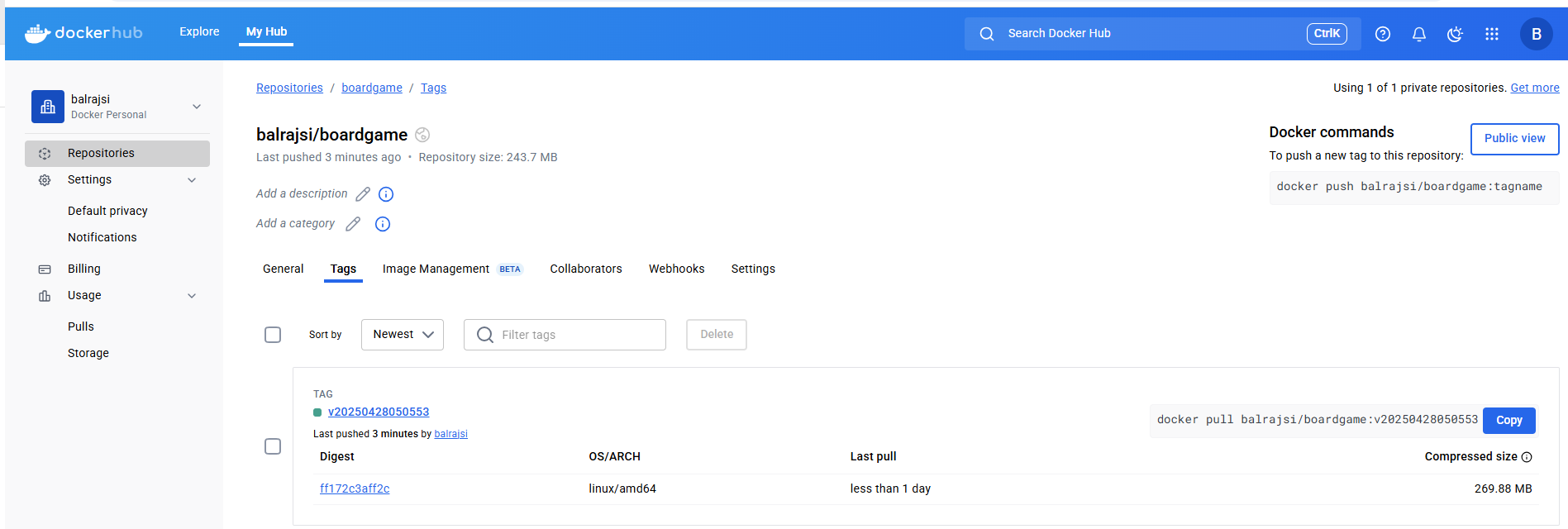Viewport: 1568px width, 529px height.
Task: Click the magnifier icon in Filter tags
Action: (x=485, y=335)
